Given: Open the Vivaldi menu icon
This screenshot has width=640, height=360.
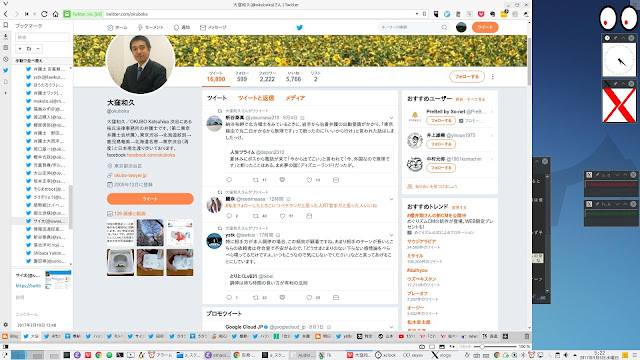Looking at the screenshot, I should (x=5, y=4).
